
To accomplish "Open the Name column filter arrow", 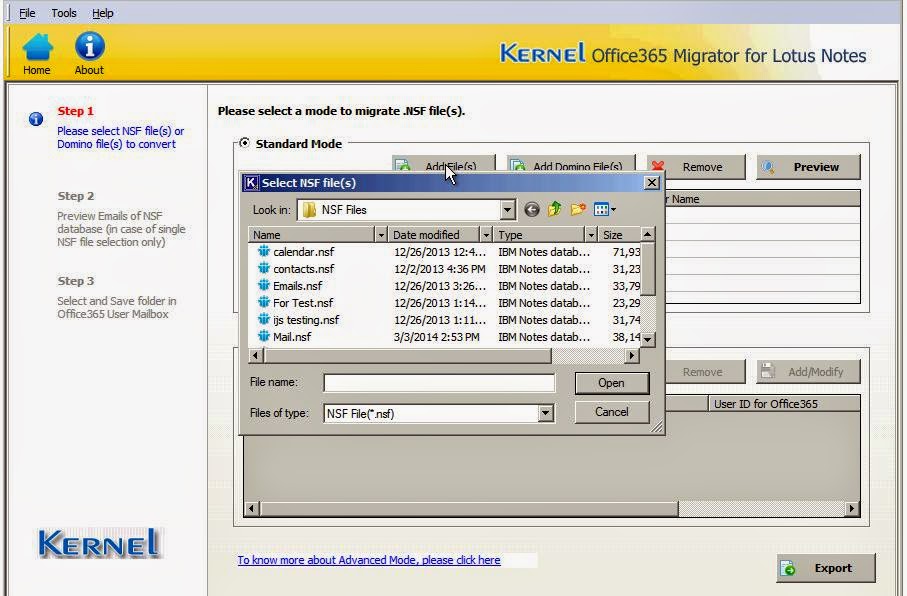I will pos(381,234).
